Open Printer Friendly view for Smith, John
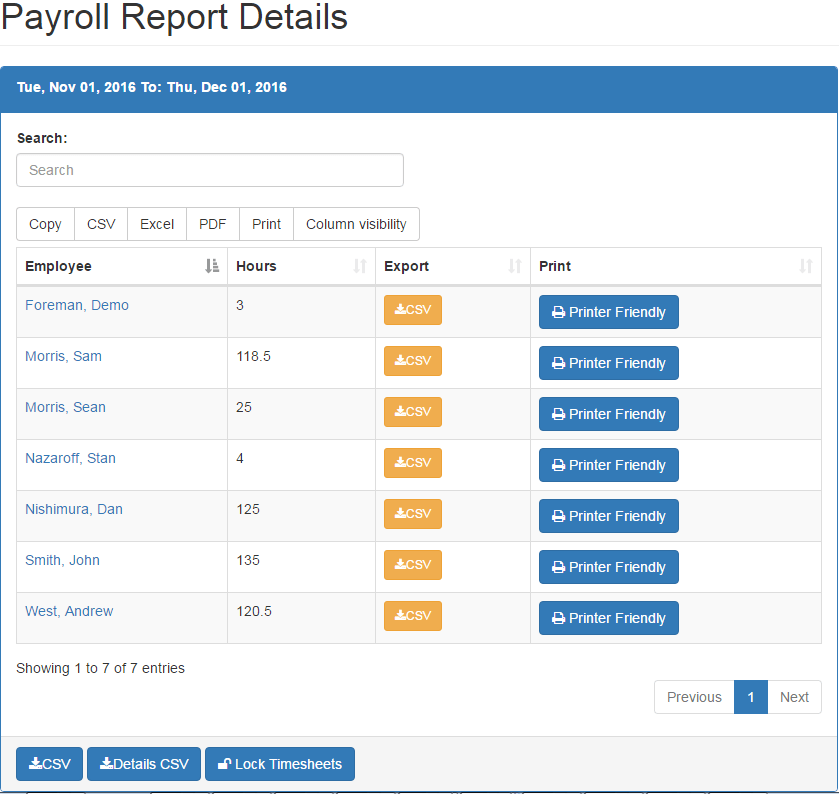839x794 pixels. (608, 567)
